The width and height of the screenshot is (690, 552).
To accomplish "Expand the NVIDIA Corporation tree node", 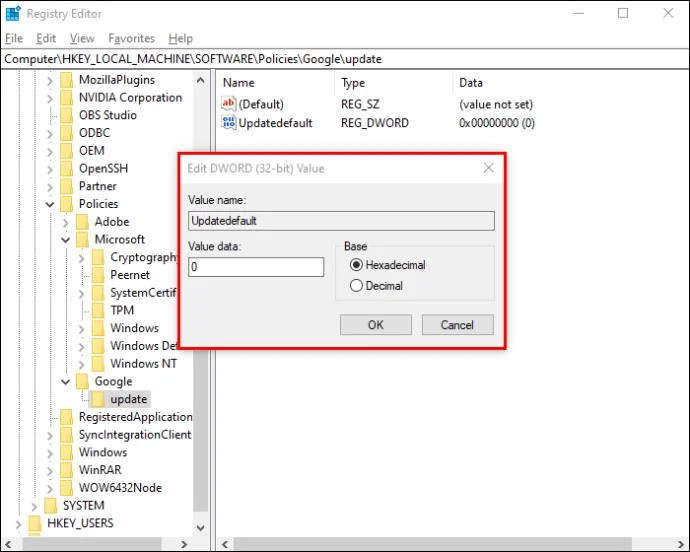I will (50, 99).
